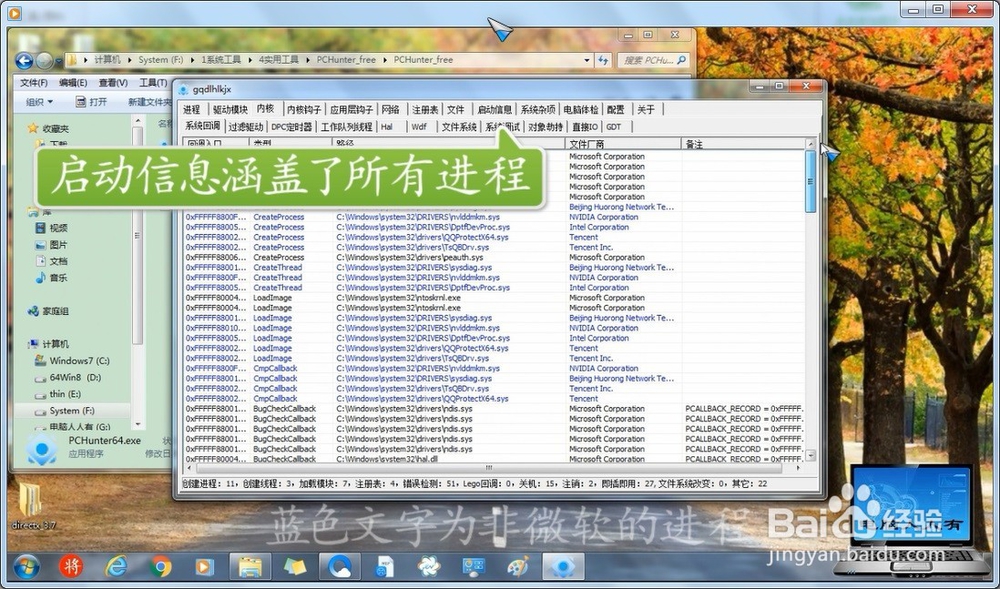Select the 直接IO sub-tab
1000x589 pixels.
585,127
